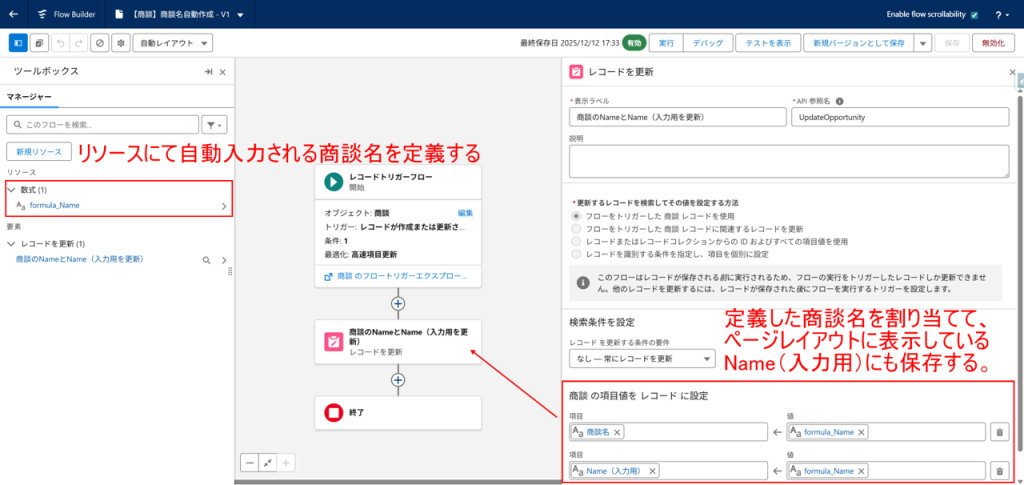Delete the Name（入力用） row with trash icon
This screenshot has height=485, width=1024.
click(1000, 471)
